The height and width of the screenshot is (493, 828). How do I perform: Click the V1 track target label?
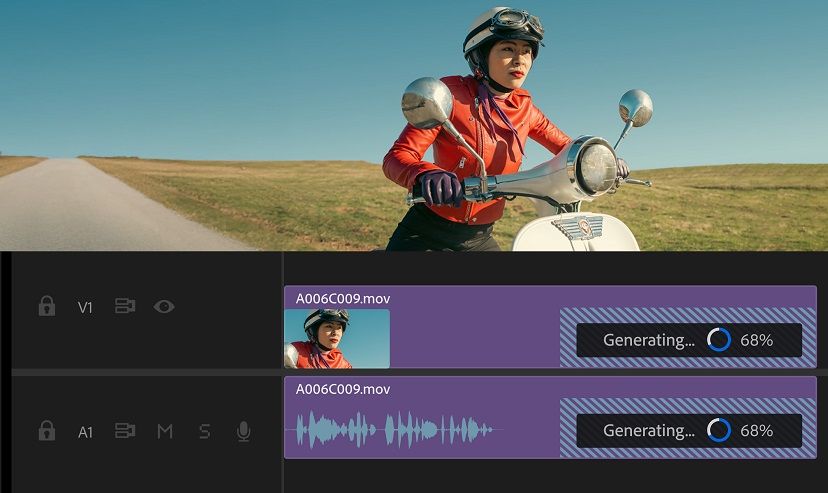tap(85, 308)
